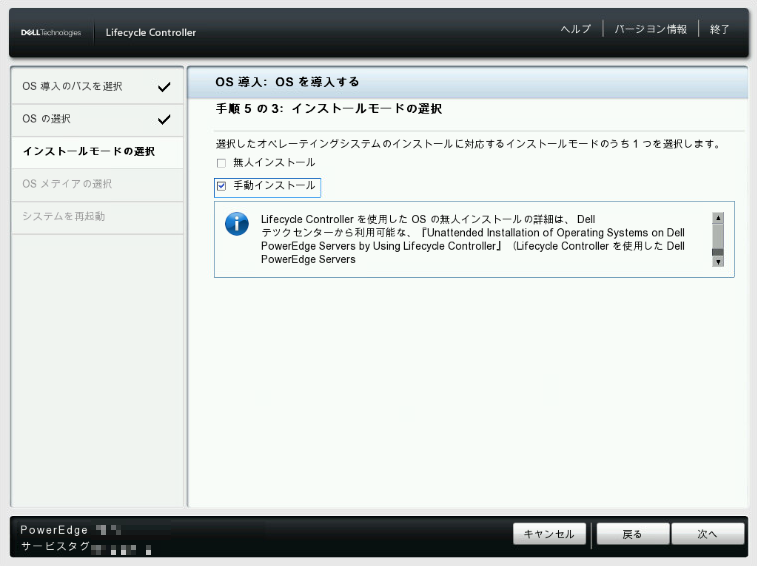The width and height of the screenshot is (757, 566).
Task: Select インストールモードの選択 step
Action: coord(97,152)
